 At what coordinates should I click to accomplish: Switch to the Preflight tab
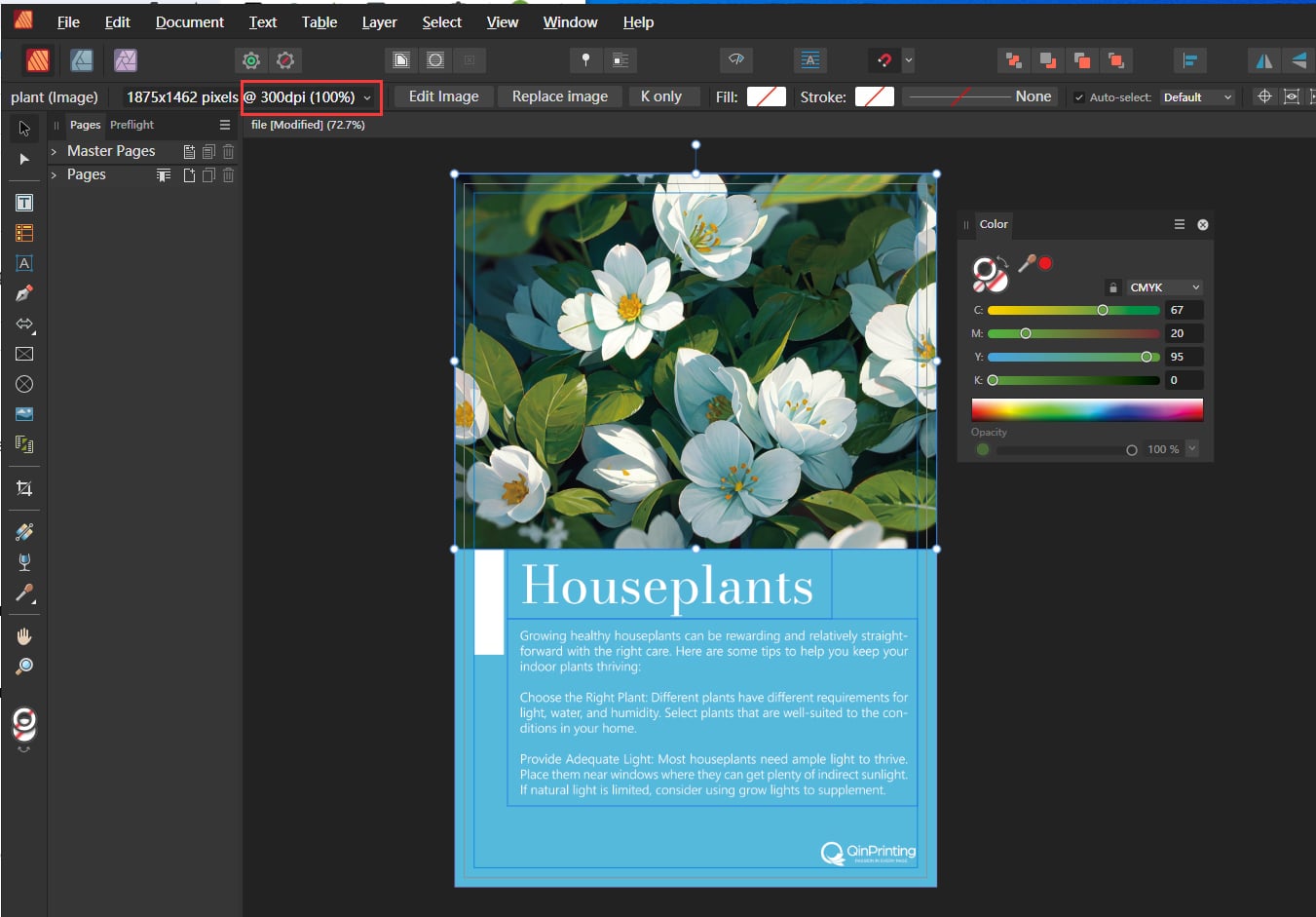pos(132,125)
